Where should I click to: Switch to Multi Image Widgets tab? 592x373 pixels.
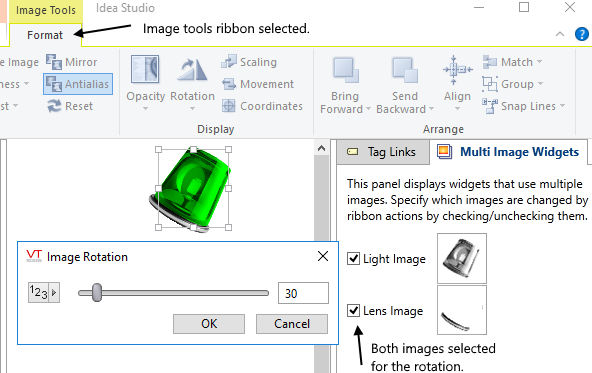pyautogui.click(x=508, y=152)
